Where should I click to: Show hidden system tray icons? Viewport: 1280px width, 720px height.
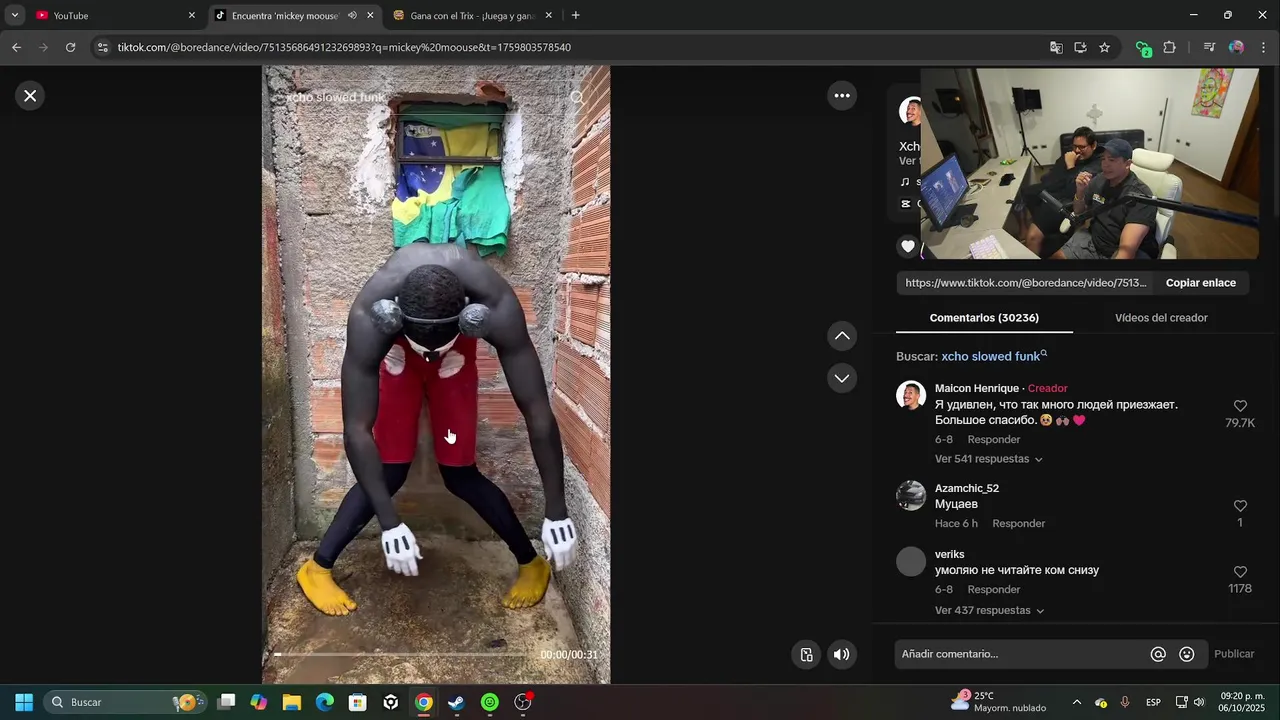(x=1076, y=702)
